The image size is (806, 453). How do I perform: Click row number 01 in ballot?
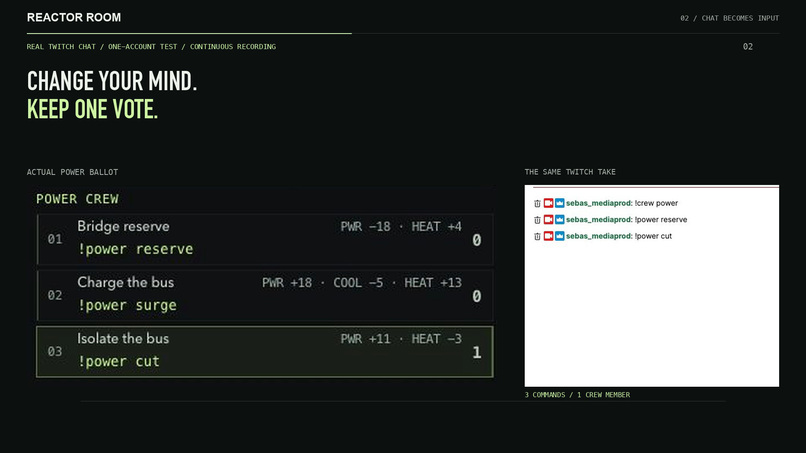click(x=55, y=239)
